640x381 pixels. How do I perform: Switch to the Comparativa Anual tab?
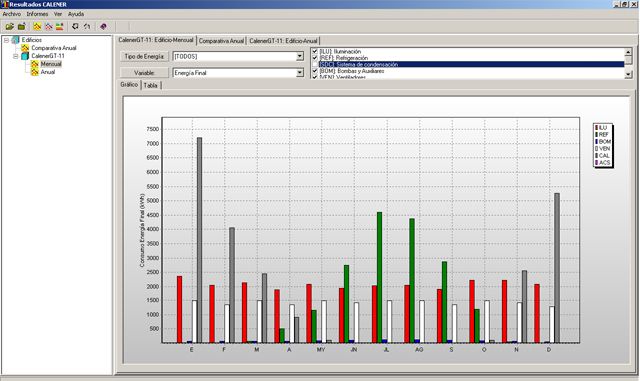(x=221, y=41)
